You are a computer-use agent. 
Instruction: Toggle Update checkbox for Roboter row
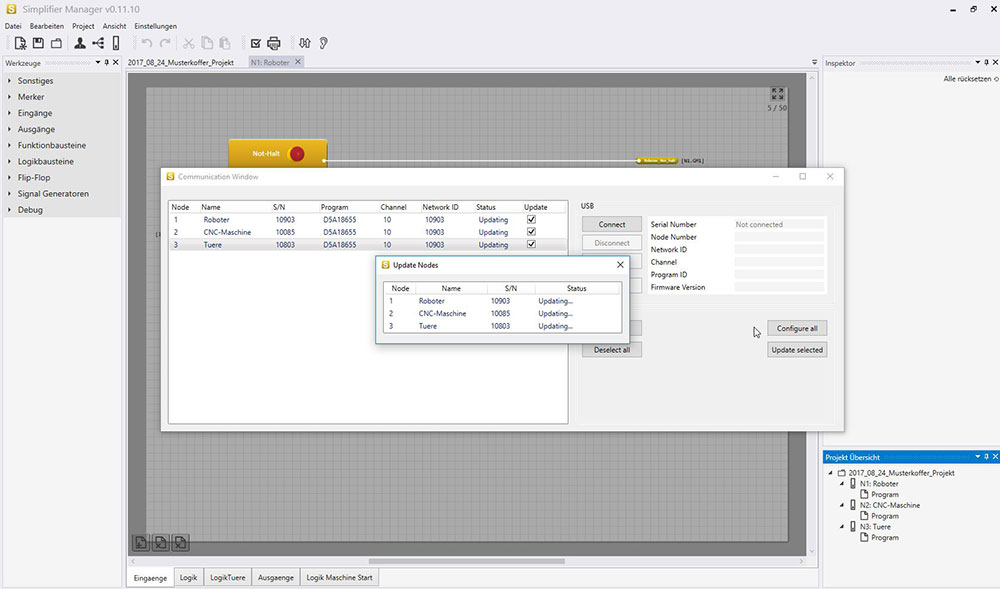pyautogui.click(x=531, y=219)
